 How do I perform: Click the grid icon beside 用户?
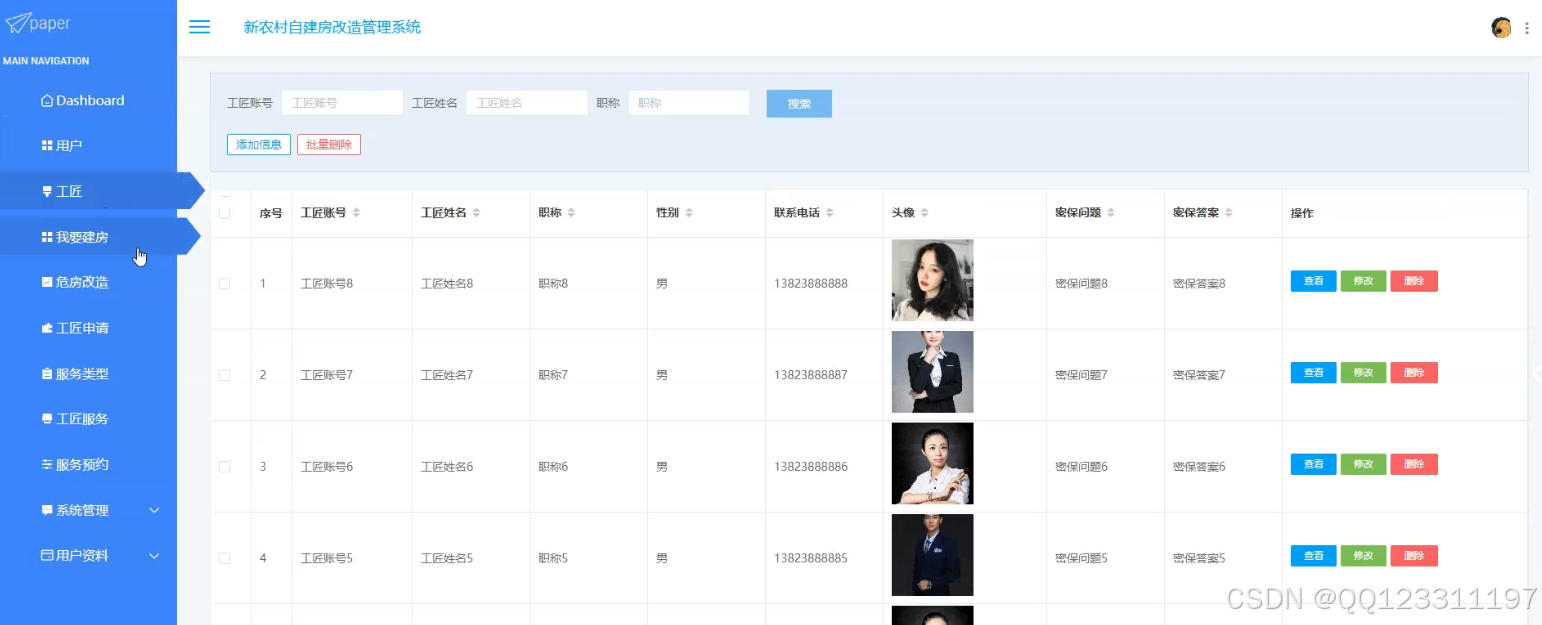46,146
